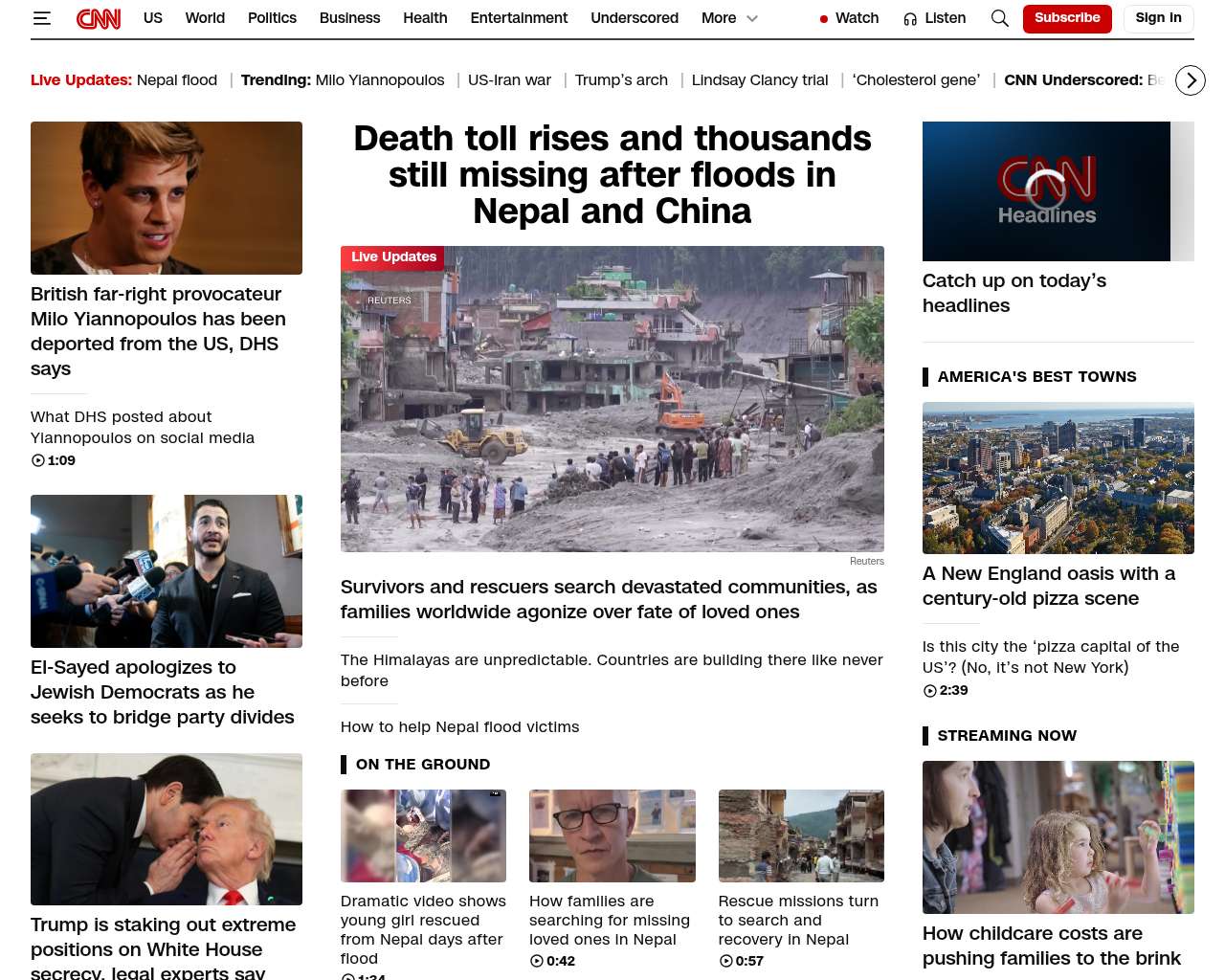
Task: Open the World section
Action: [x=205, y=18]
